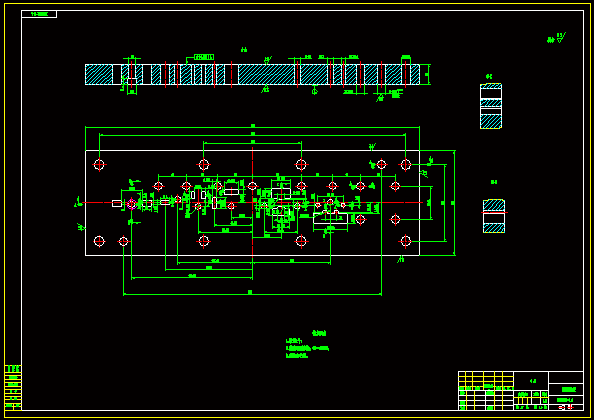Image resolution: width=594 pixels, height=420 pixels.
Task: Click the yellow grid in the title block
Action: pyautogui.click(x=486, y=381)
